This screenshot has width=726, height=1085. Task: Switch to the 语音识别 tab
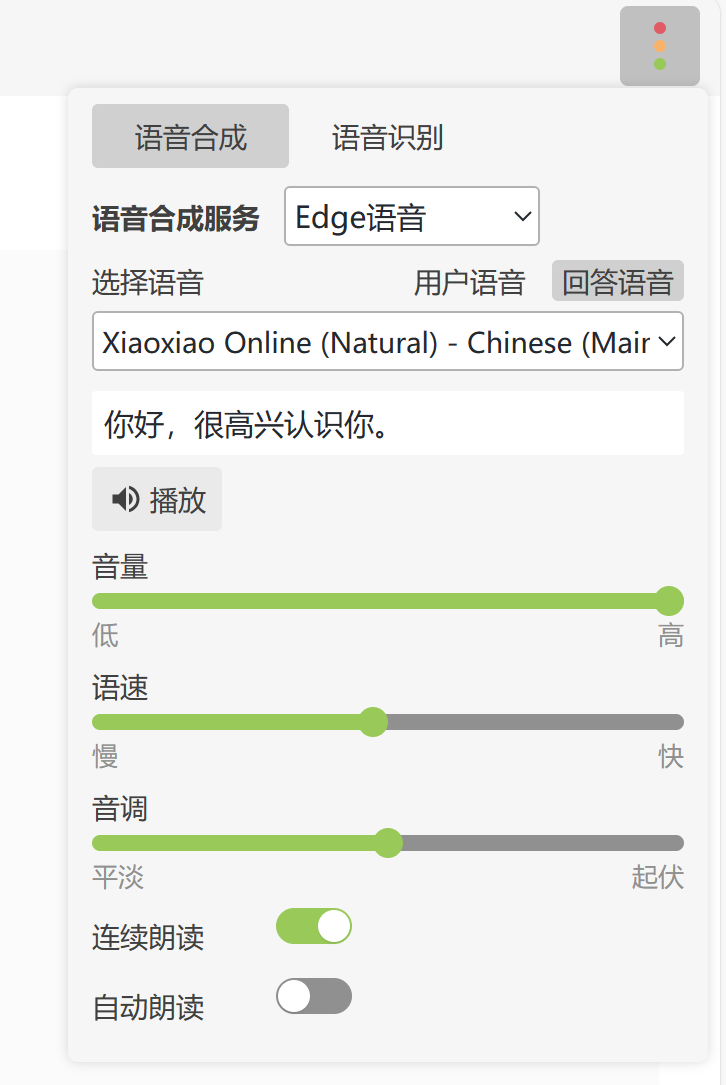(387, 137)
